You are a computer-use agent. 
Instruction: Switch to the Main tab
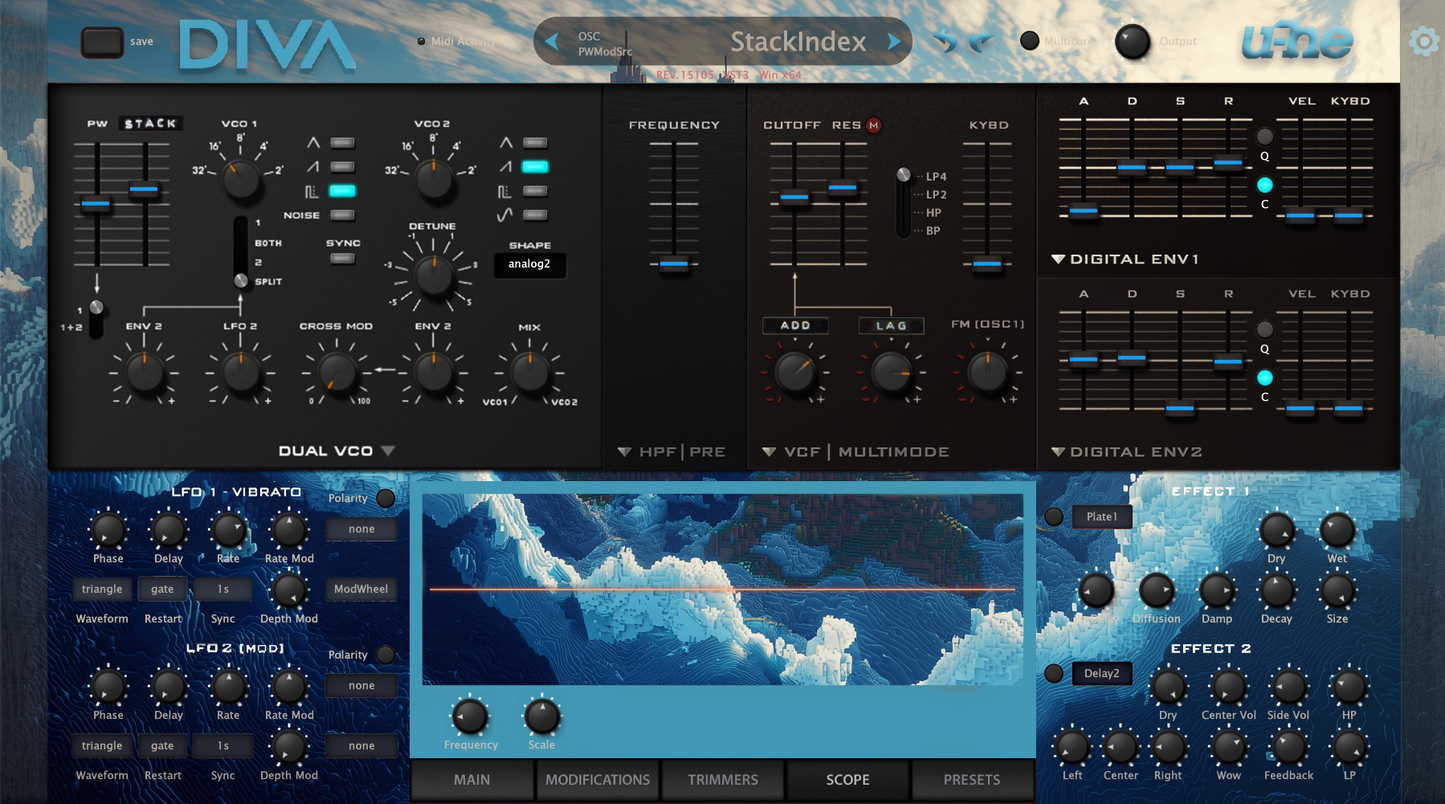472,780
